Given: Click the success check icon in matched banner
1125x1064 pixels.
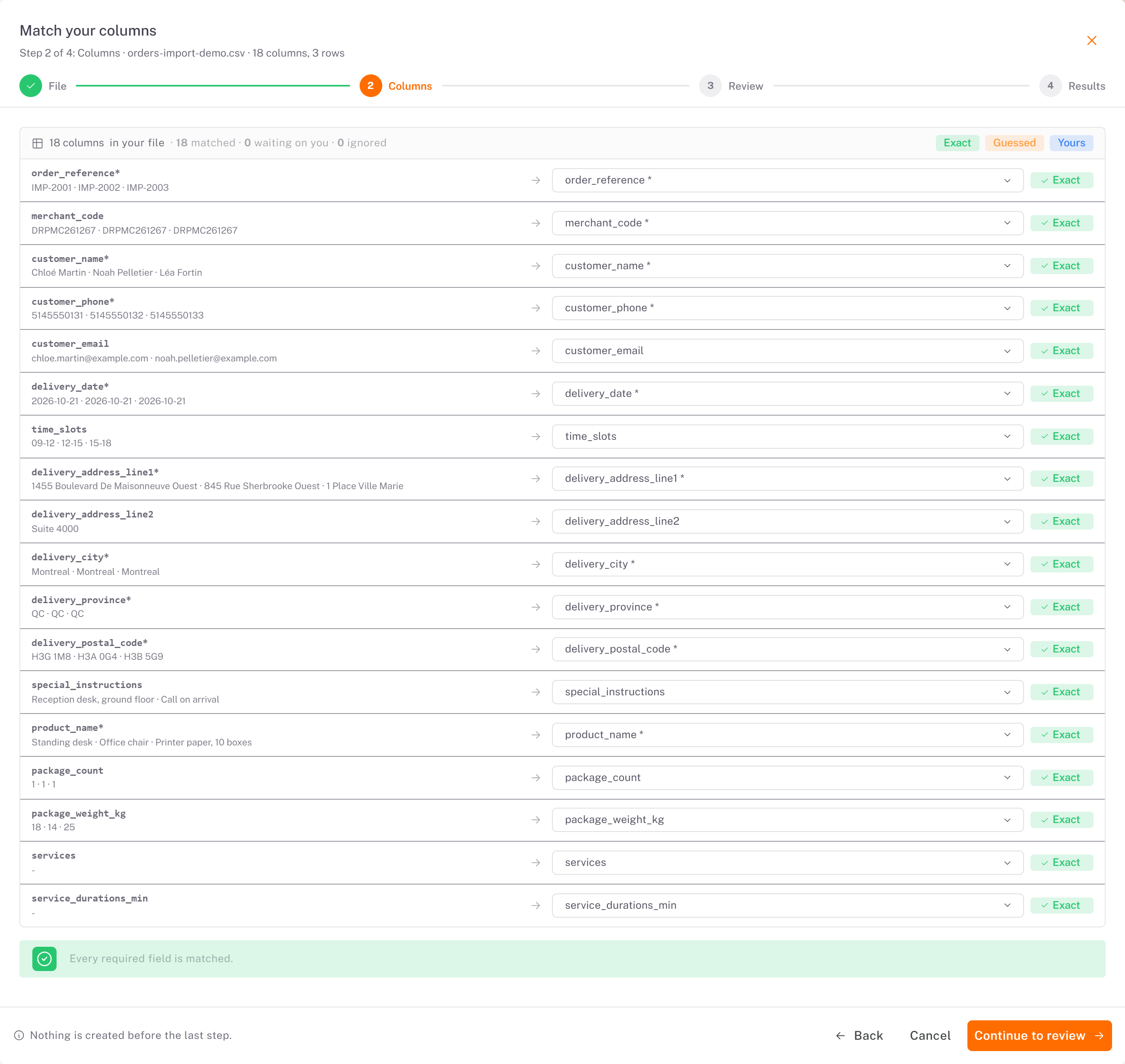Looking at the screenshot, I should [x=44, y=958].
